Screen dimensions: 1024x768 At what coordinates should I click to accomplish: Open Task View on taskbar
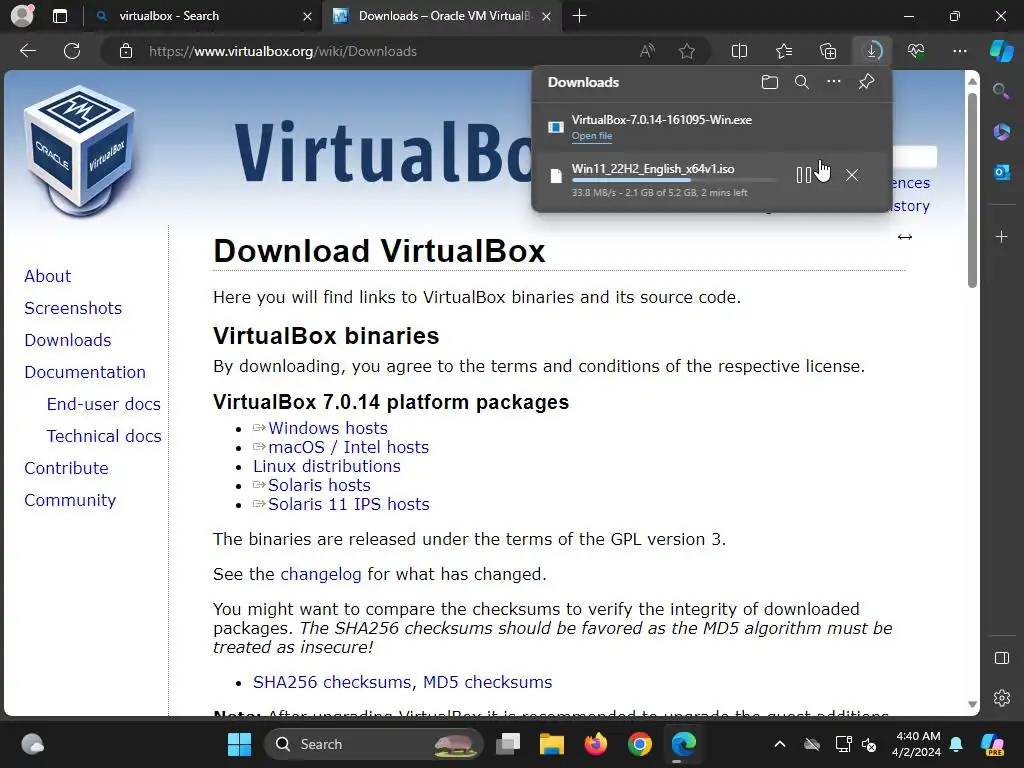pos(507,744)
